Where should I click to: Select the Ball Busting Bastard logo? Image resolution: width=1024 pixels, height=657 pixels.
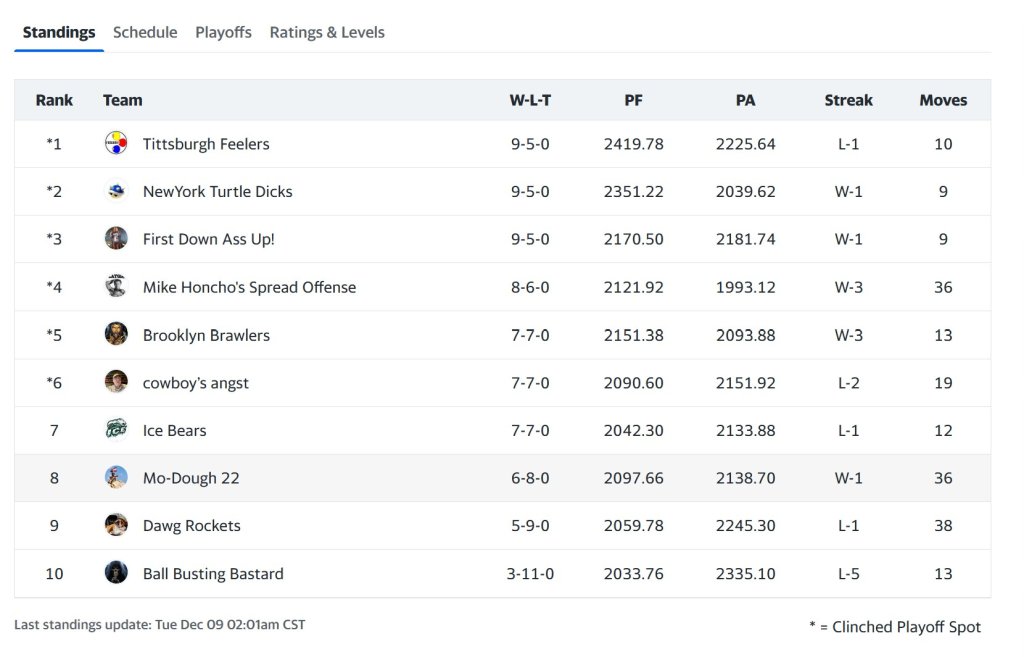coord(116,573)
